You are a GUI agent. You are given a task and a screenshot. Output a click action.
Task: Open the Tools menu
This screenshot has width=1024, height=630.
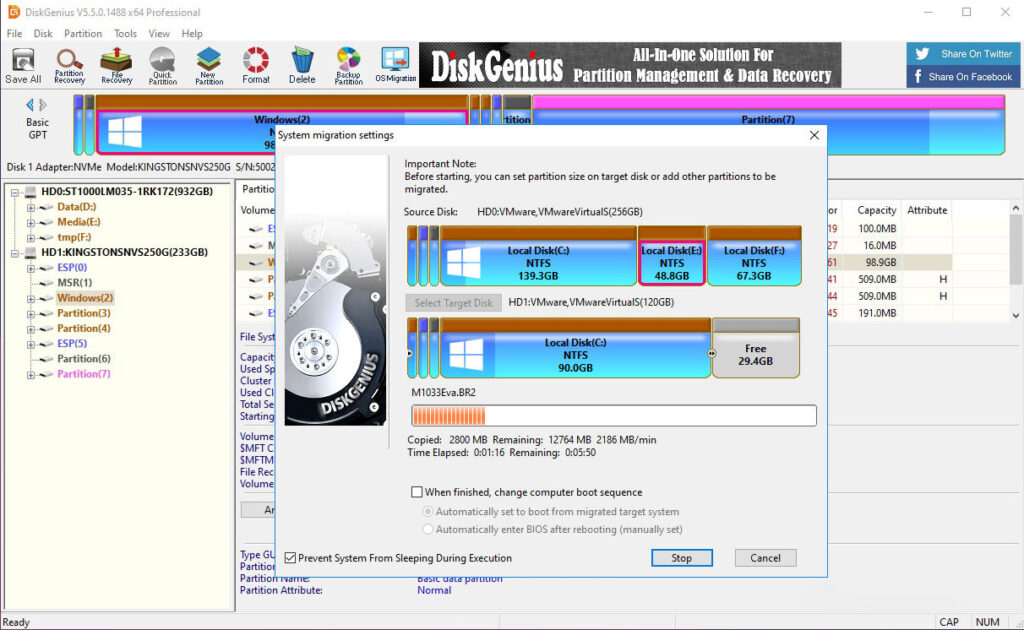[125, 33]
